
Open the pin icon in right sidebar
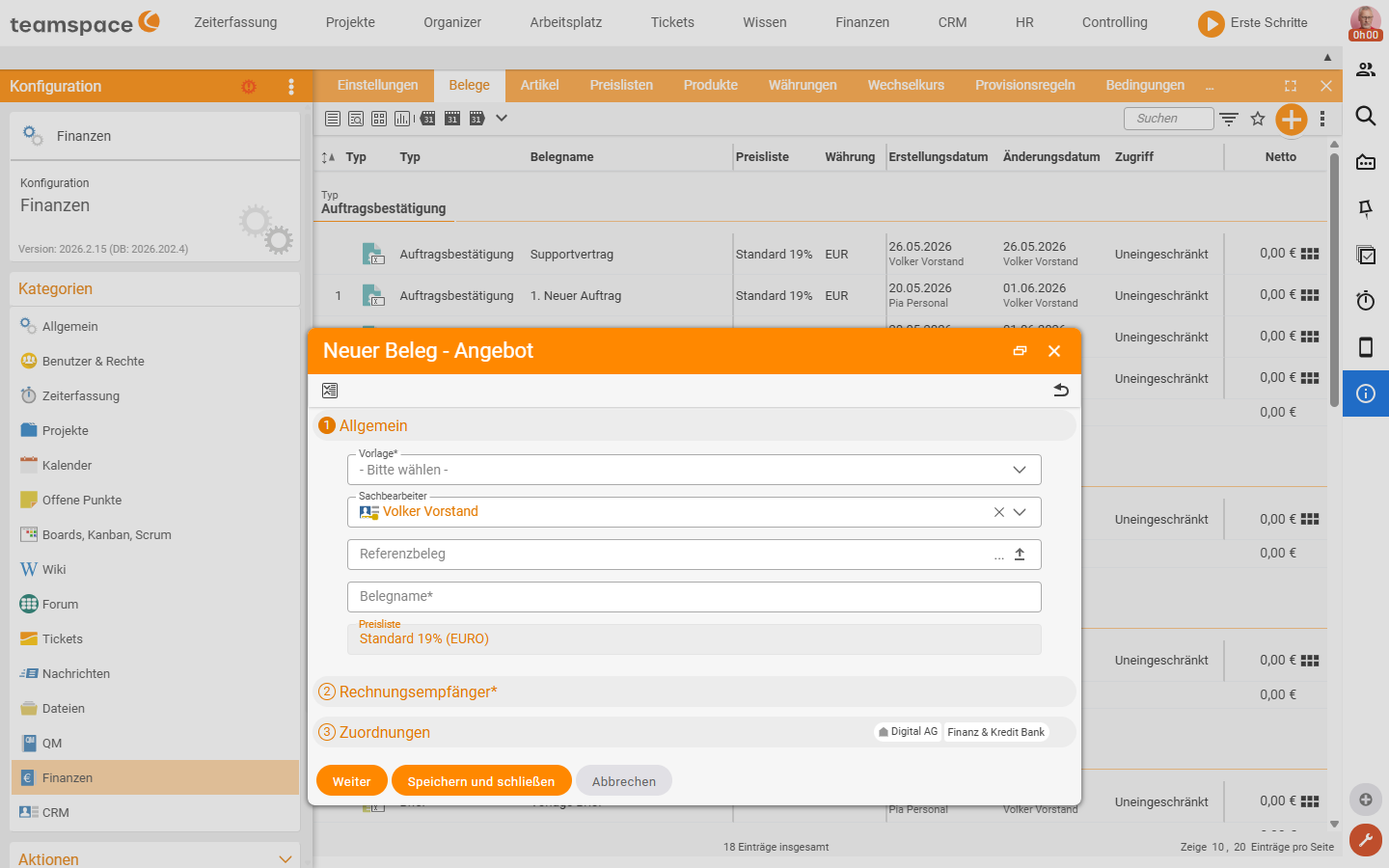(x=1366, y=208)
